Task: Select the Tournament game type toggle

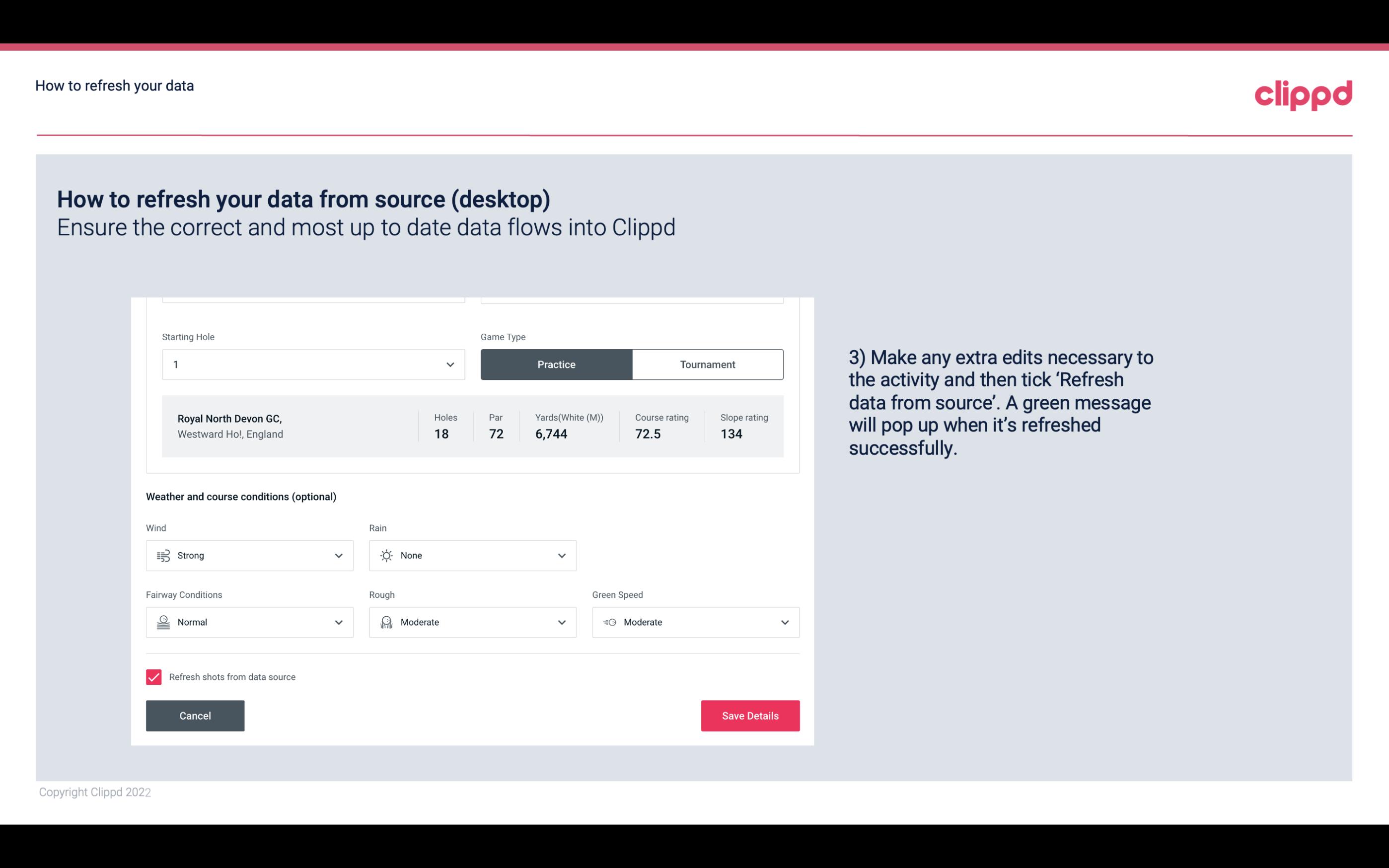Action: (x=707, y=364)
